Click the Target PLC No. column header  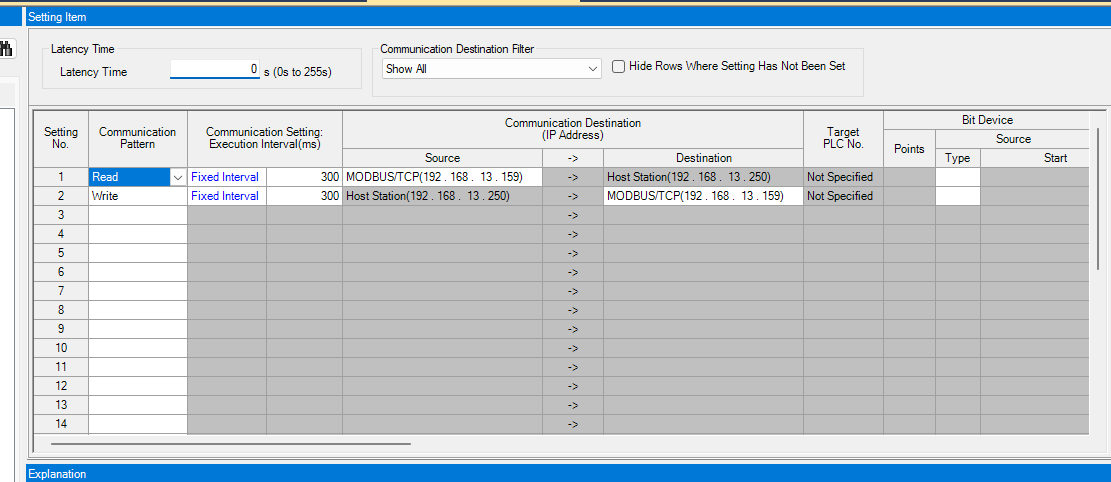click(843, 138)
